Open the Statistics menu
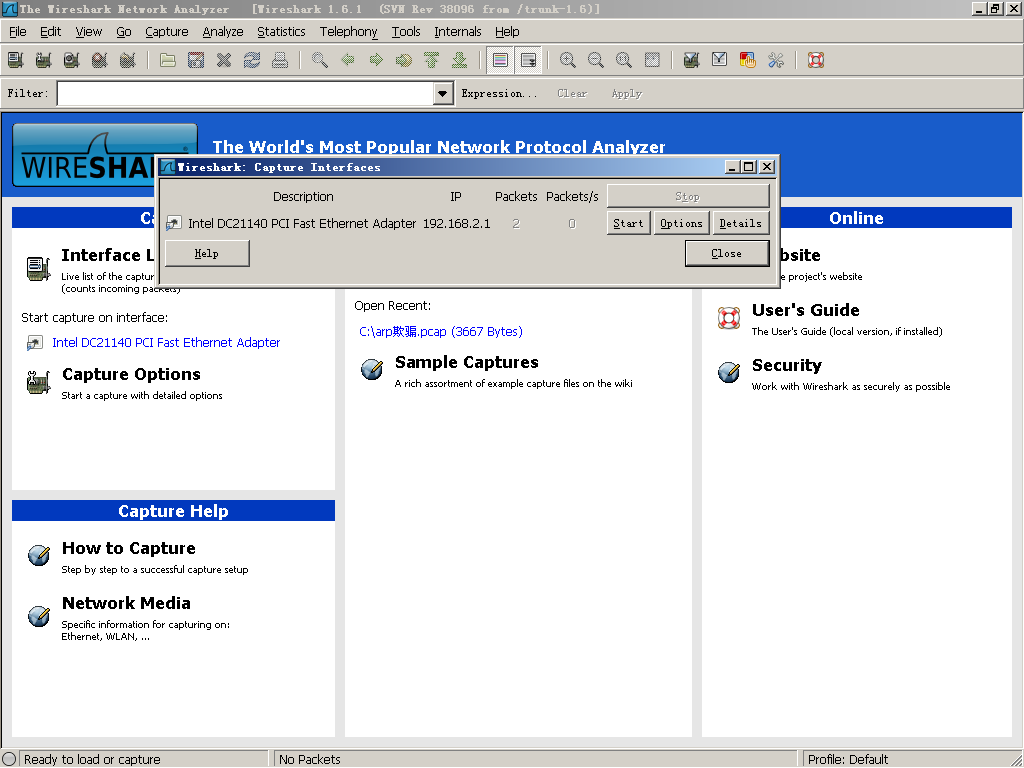This screenshot has width=1024, height=768. 281,32
